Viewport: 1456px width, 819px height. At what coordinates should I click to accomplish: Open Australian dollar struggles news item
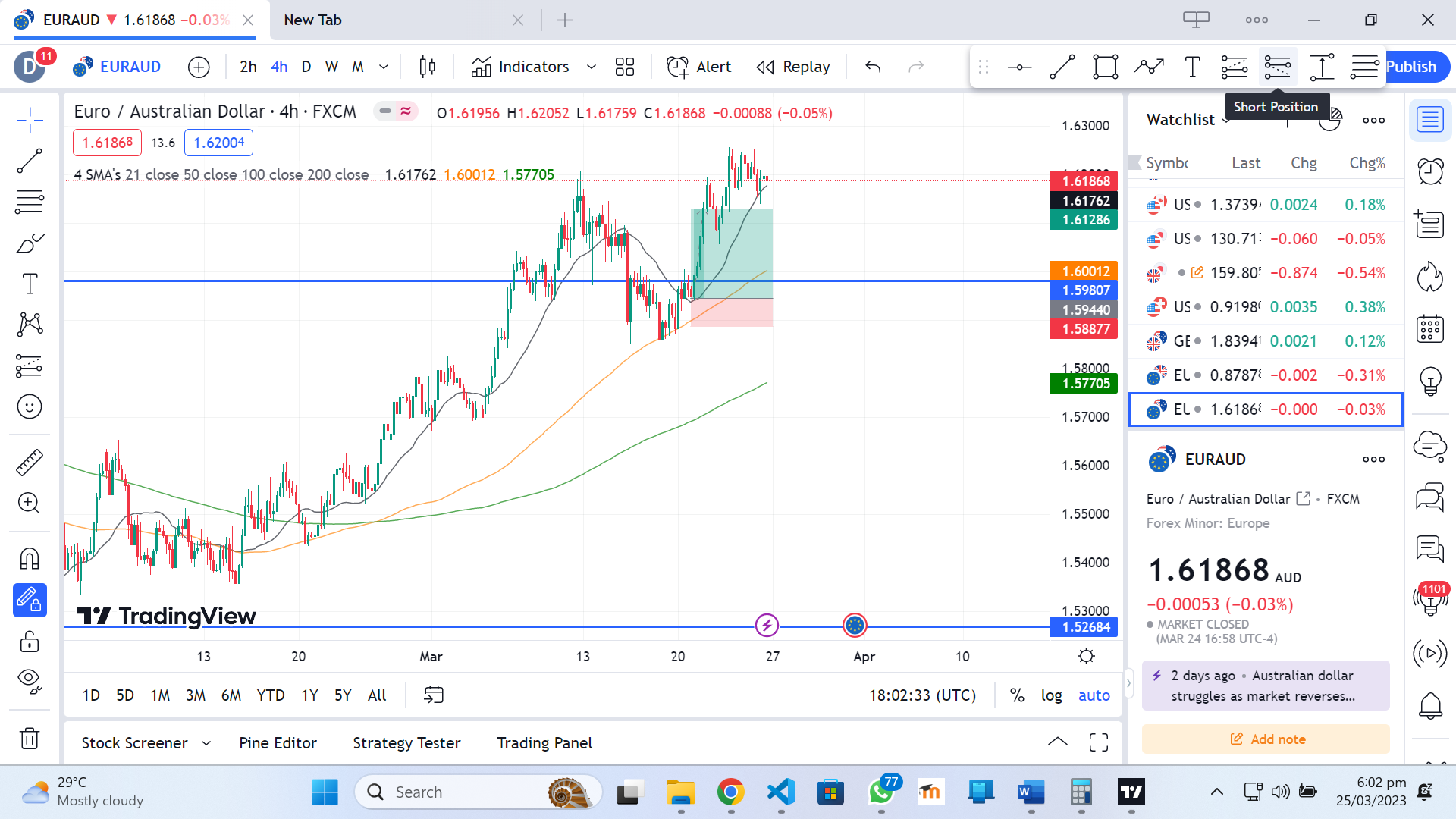coord(1266,686)
